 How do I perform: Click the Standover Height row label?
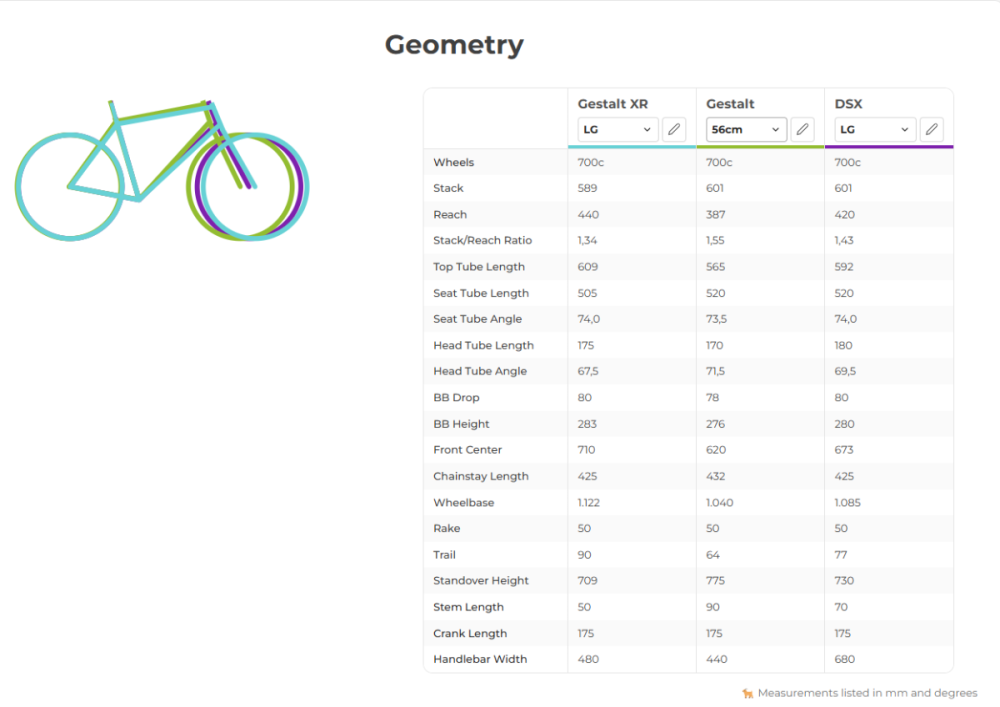click(481, 581)
